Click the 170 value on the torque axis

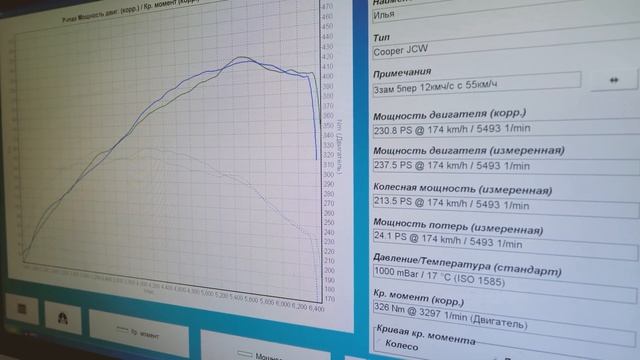[x=330, y=299]
